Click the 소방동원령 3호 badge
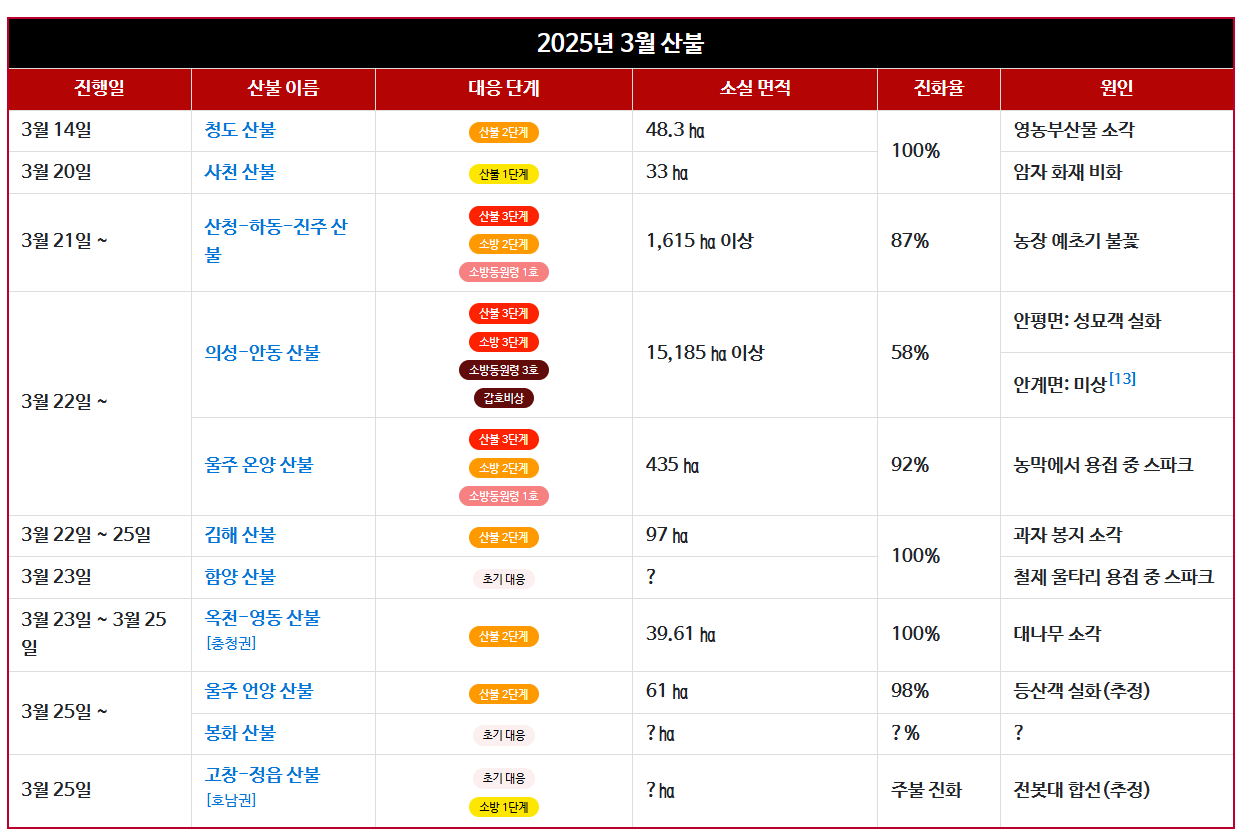 tap(504, 370)
